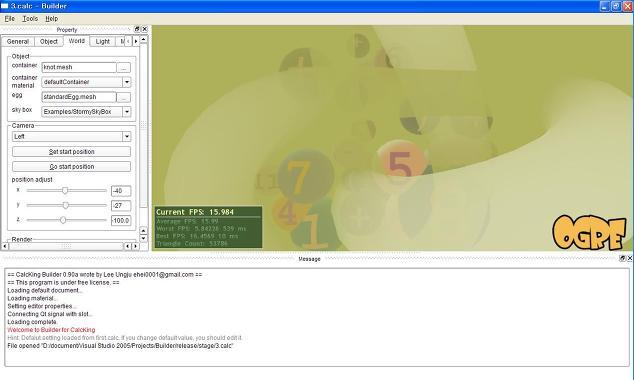Viewport: 634px width, 380px height.
Task: Switch to the Light tab
Action: click(x=102, y=41)
